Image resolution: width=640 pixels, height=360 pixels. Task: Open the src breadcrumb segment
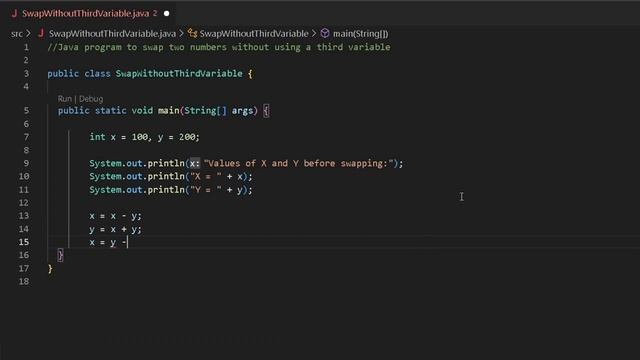pyautogui.click(x=17, y=34)
